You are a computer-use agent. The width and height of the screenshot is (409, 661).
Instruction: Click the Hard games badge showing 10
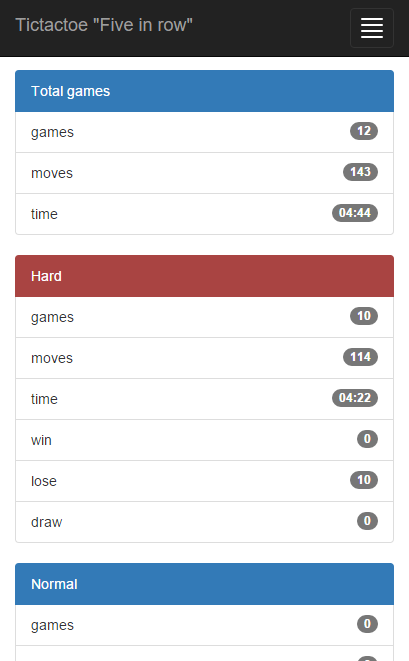(364, 316)
